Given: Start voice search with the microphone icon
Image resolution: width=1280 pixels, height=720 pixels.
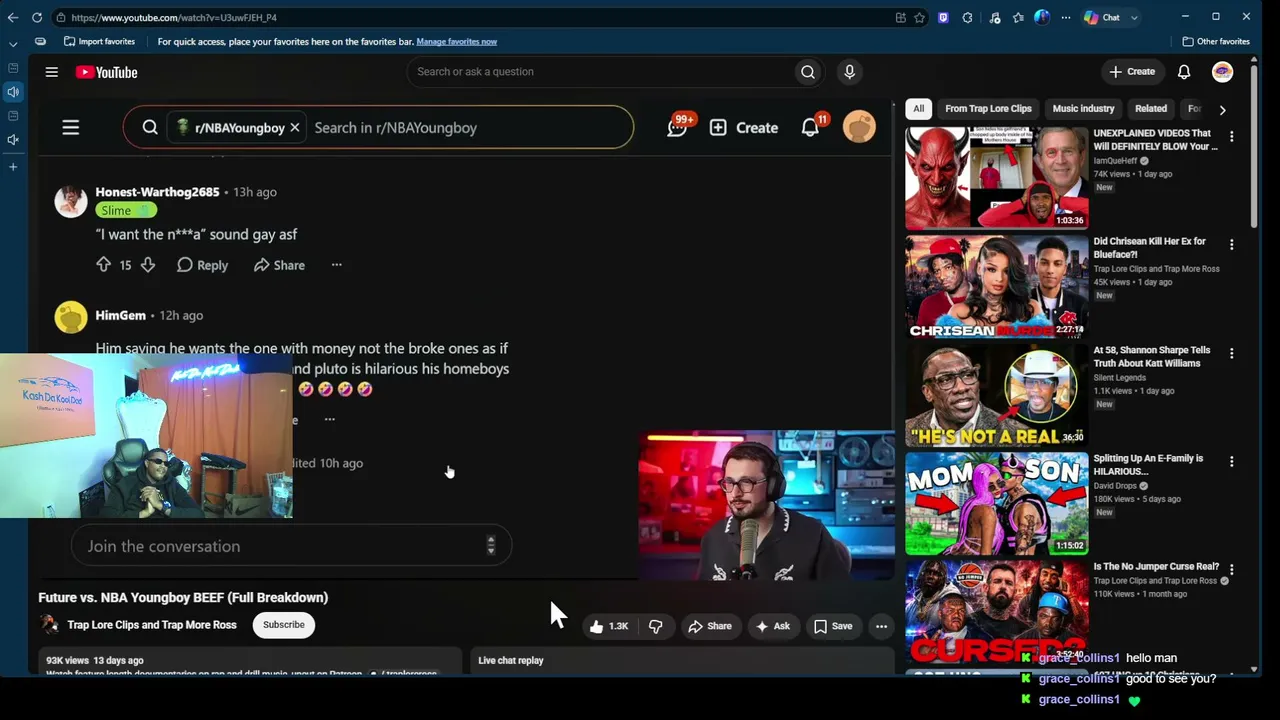Looking at the screenshot, I should (849, 72).
